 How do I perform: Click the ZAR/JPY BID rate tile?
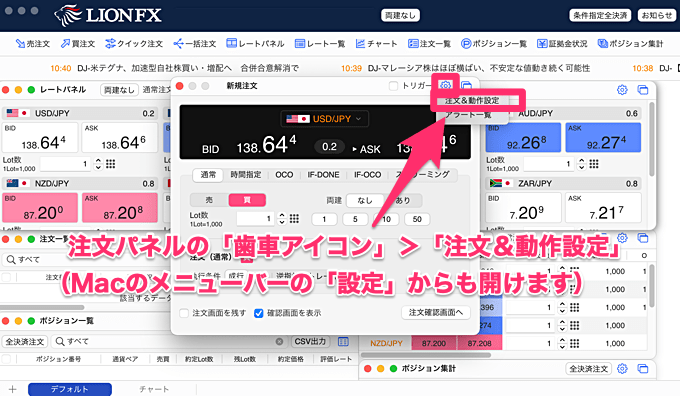click(523, 208)
